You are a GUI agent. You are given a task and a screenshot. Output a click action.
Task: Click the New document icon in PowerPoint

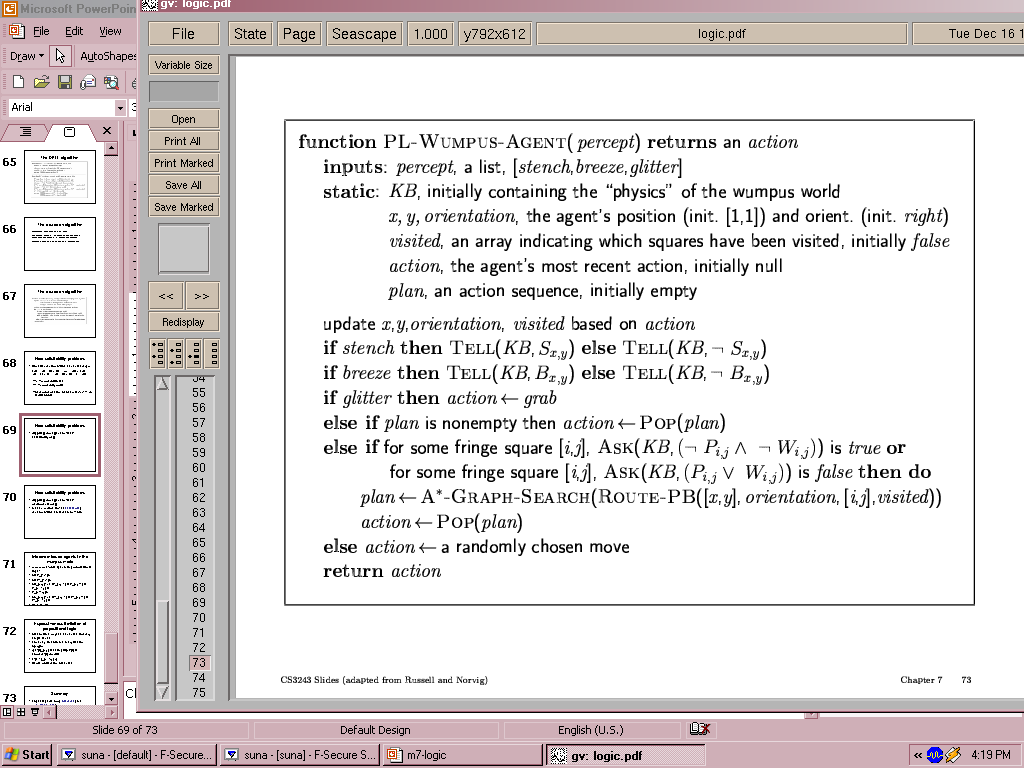pos(17,82)
